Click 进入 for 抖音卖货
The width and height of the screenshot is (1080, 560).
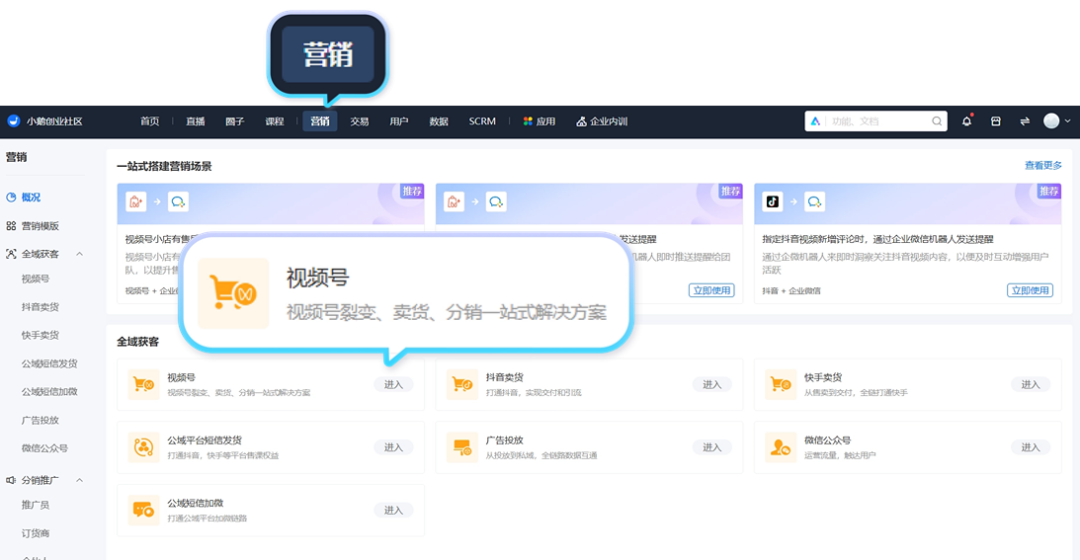[x=712, y=384]
